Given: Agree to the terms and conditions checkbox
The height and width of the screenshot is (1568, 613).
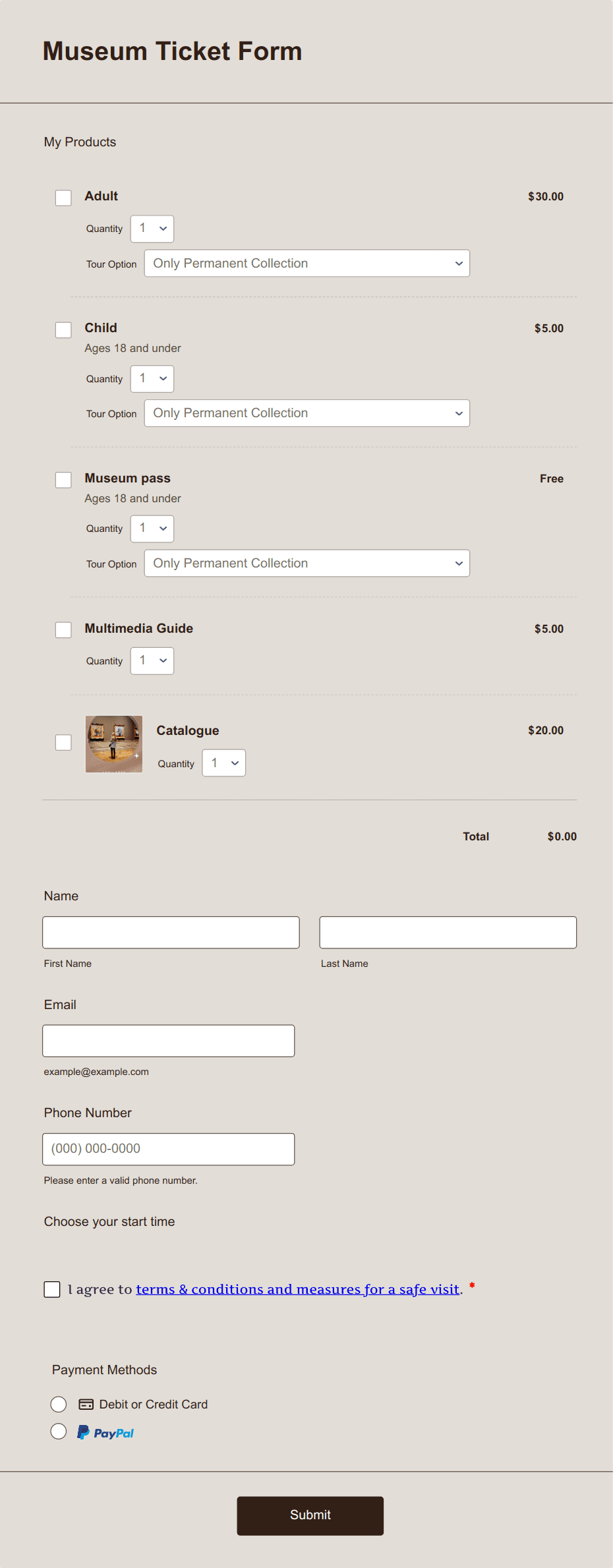Looking at the screenshot, I should point(51,1289).
